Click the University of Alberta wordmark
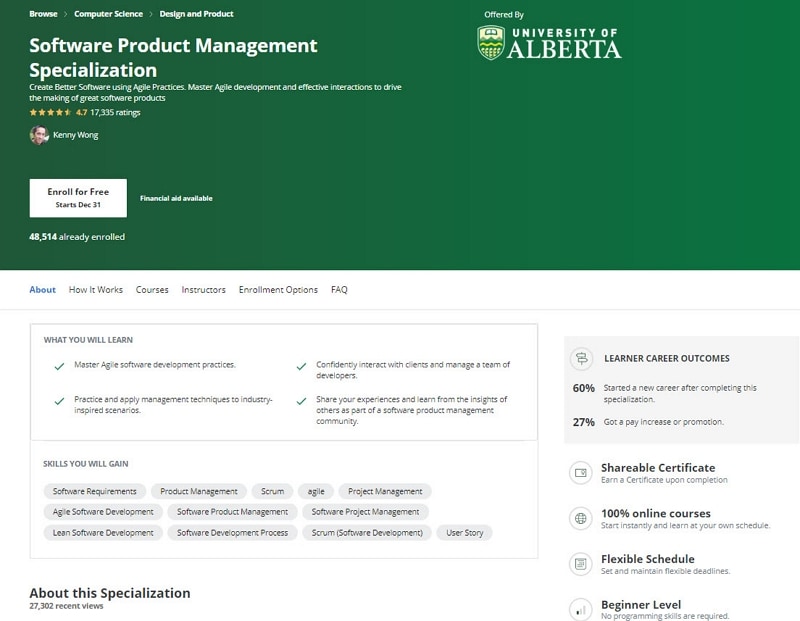Image resolution: width=800 pixels, height=621 pixels. point(564,44)
